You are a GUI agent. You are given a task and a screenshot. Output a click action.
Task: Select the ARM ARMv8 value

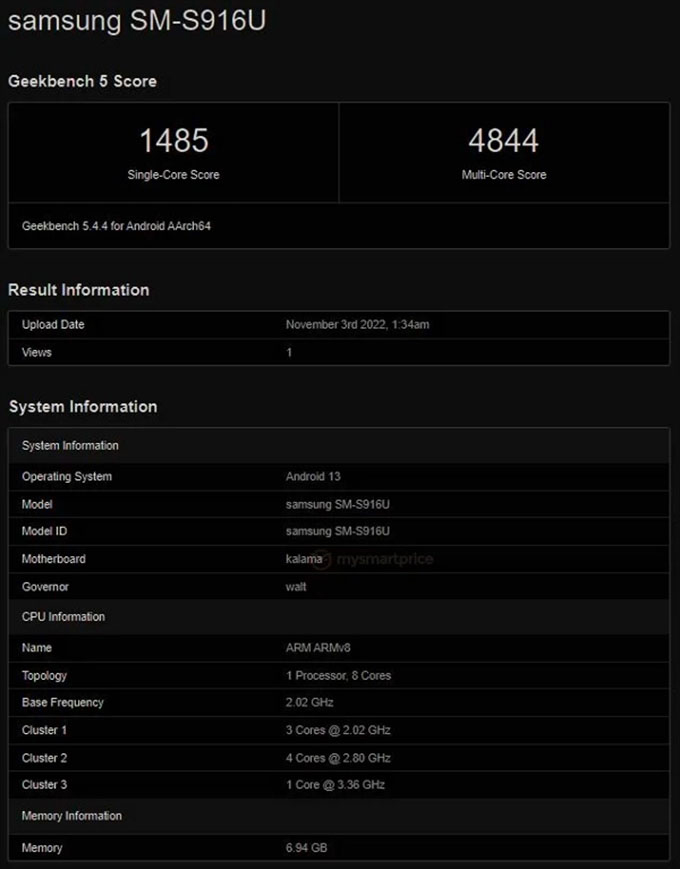tap(318, 648)
